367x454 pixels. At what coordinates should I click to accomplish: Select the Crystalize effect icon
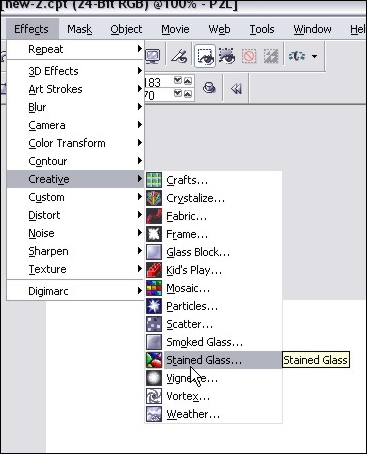154,198
